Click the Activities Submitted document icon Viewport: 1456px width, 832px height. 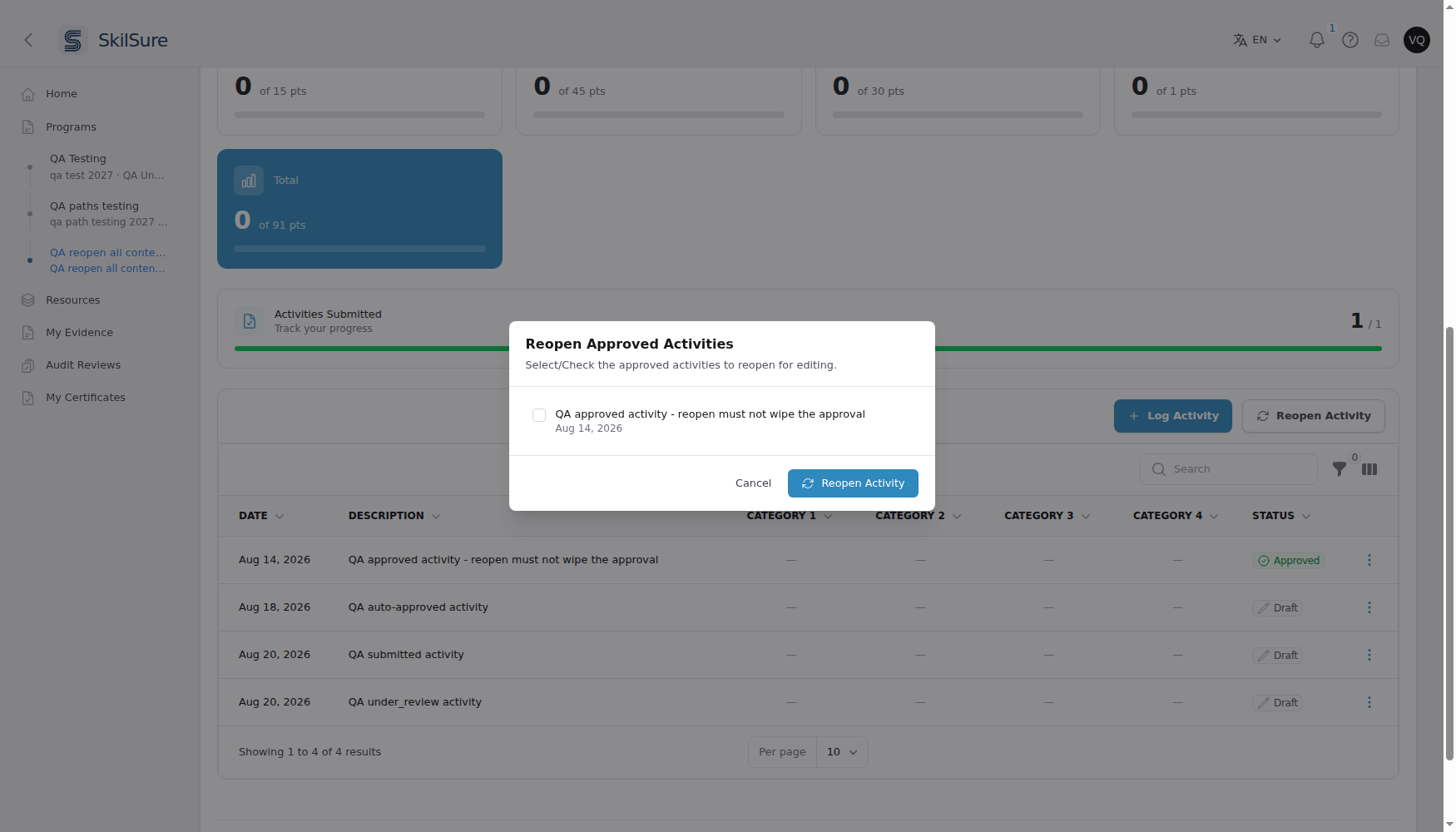click(249, 321)
